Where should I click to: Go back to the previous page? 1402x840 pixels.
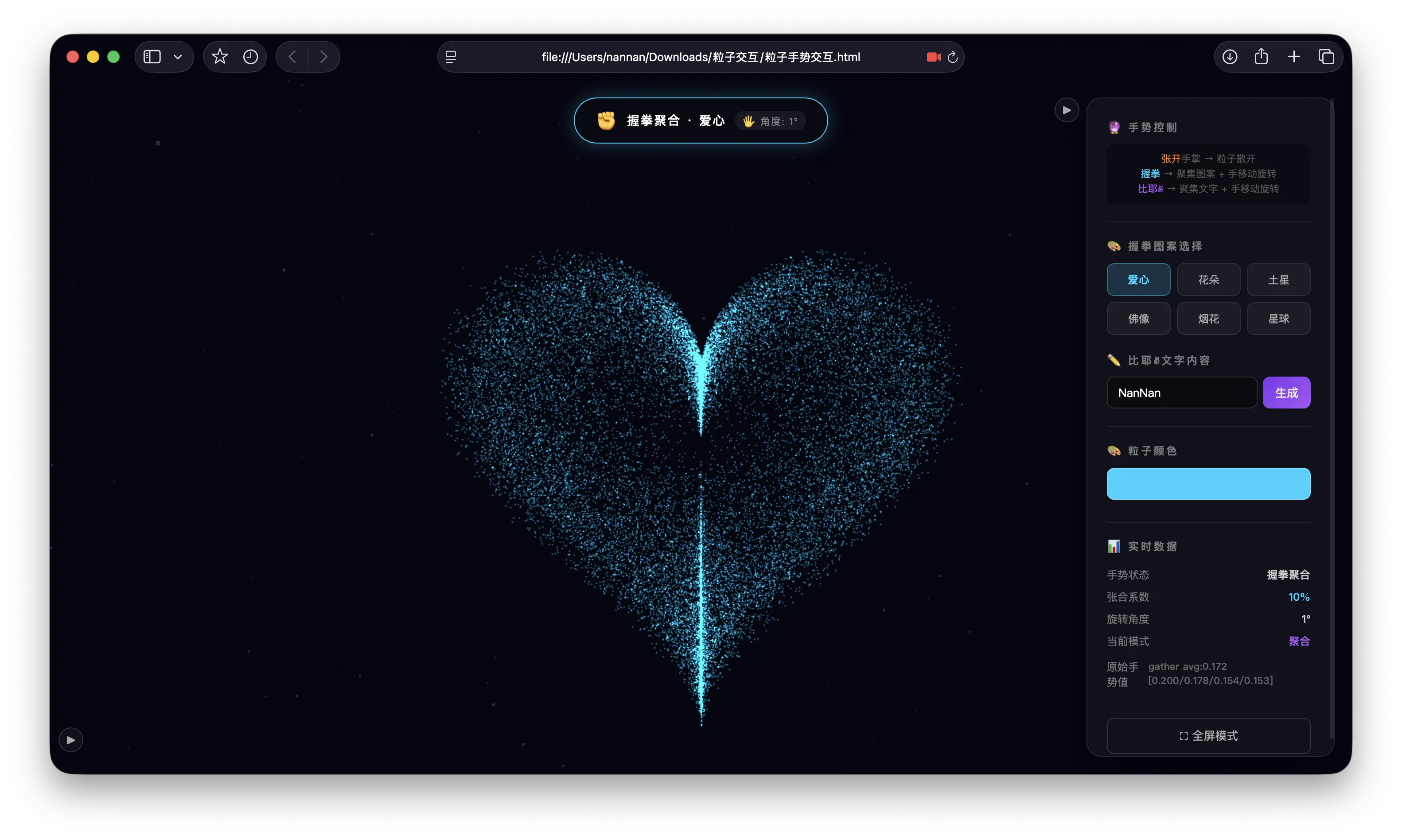(292, 57)
